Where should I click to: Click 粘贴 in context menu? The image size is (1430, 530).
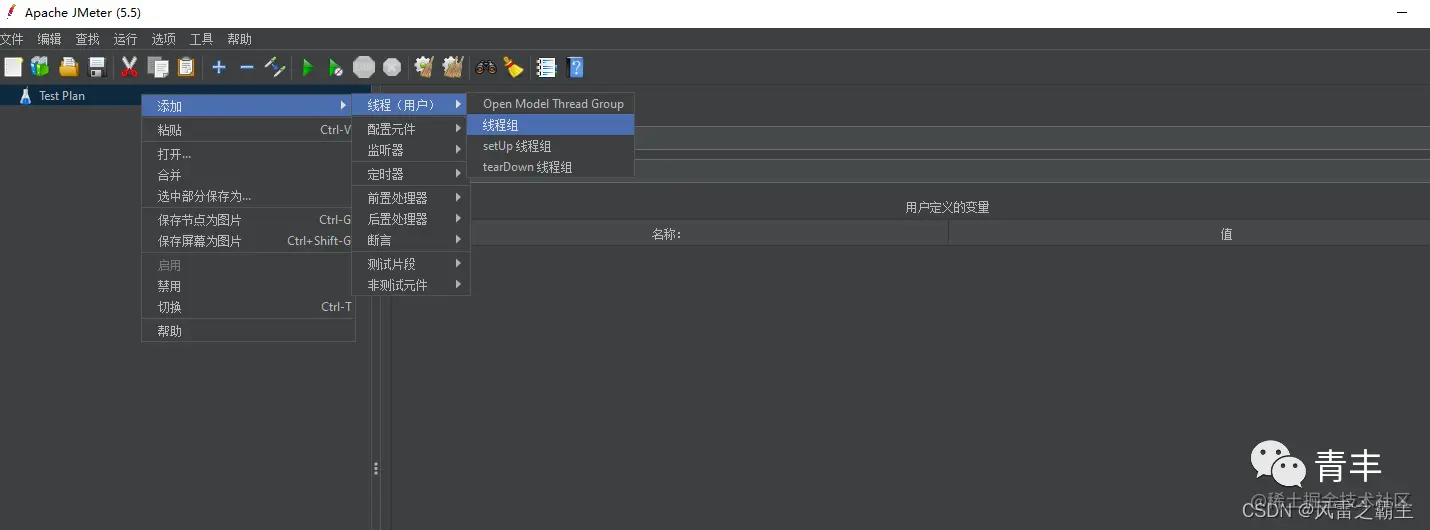point(248,130)
